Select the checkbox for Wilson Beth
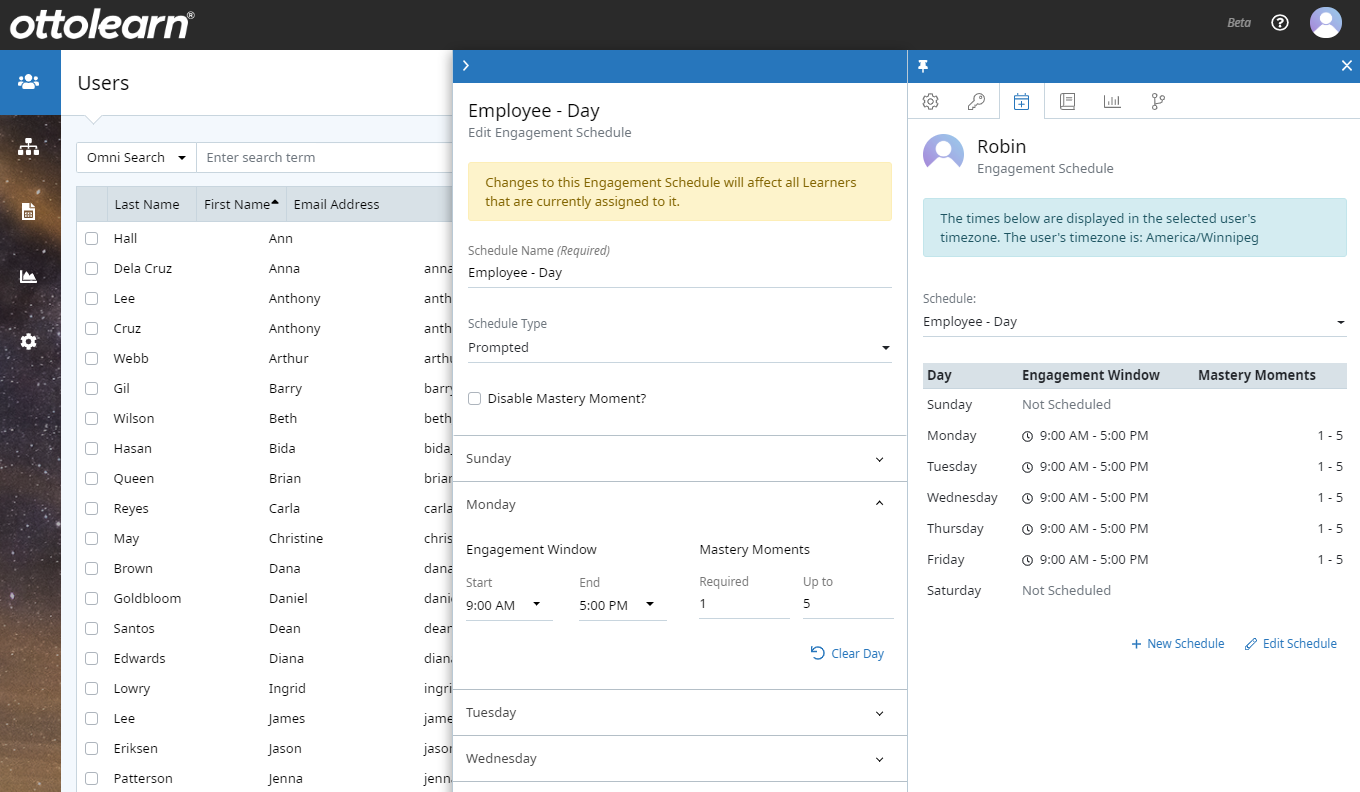 [92, 419]
